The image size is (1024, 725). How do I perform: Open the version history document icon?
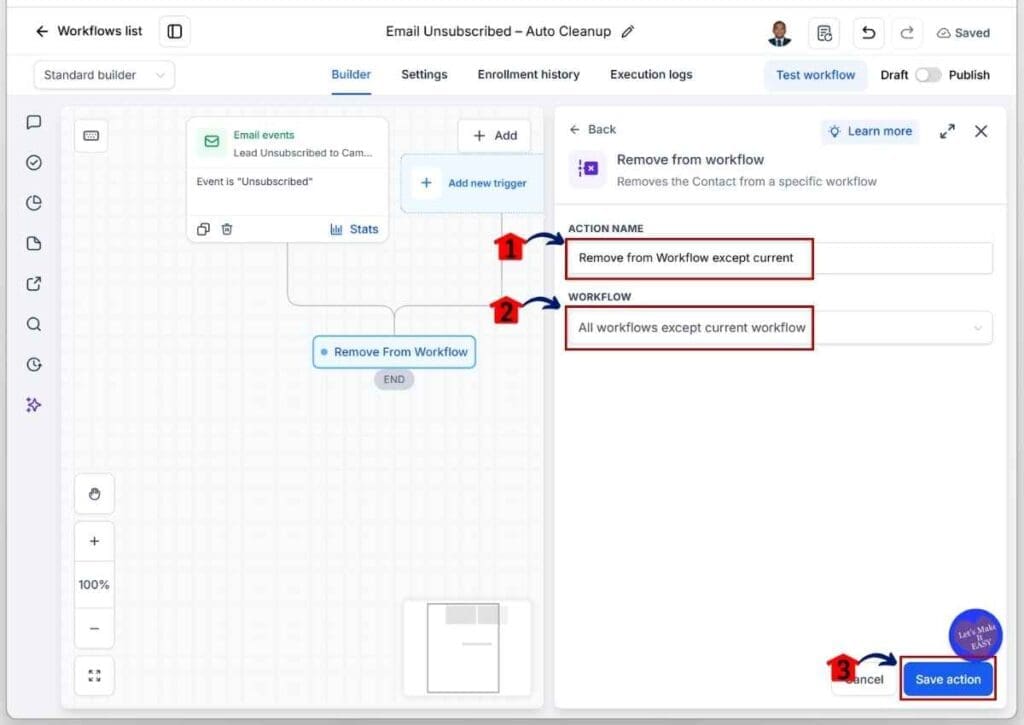[824, 33]
